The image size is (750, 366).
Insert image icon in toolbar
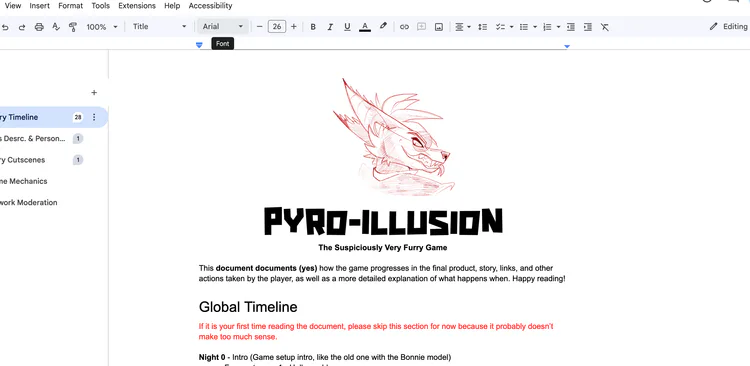pos(439,27)
